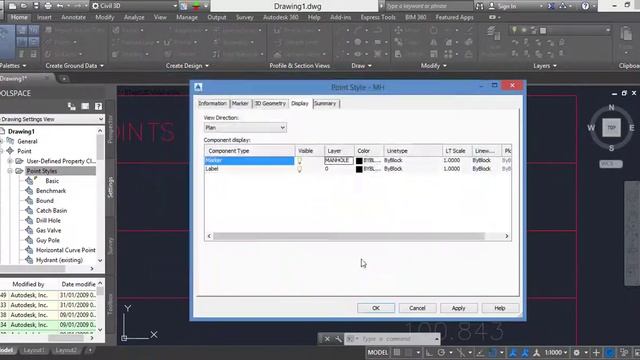Click the Move tool icon in Modify panel

tap(398, 30)
